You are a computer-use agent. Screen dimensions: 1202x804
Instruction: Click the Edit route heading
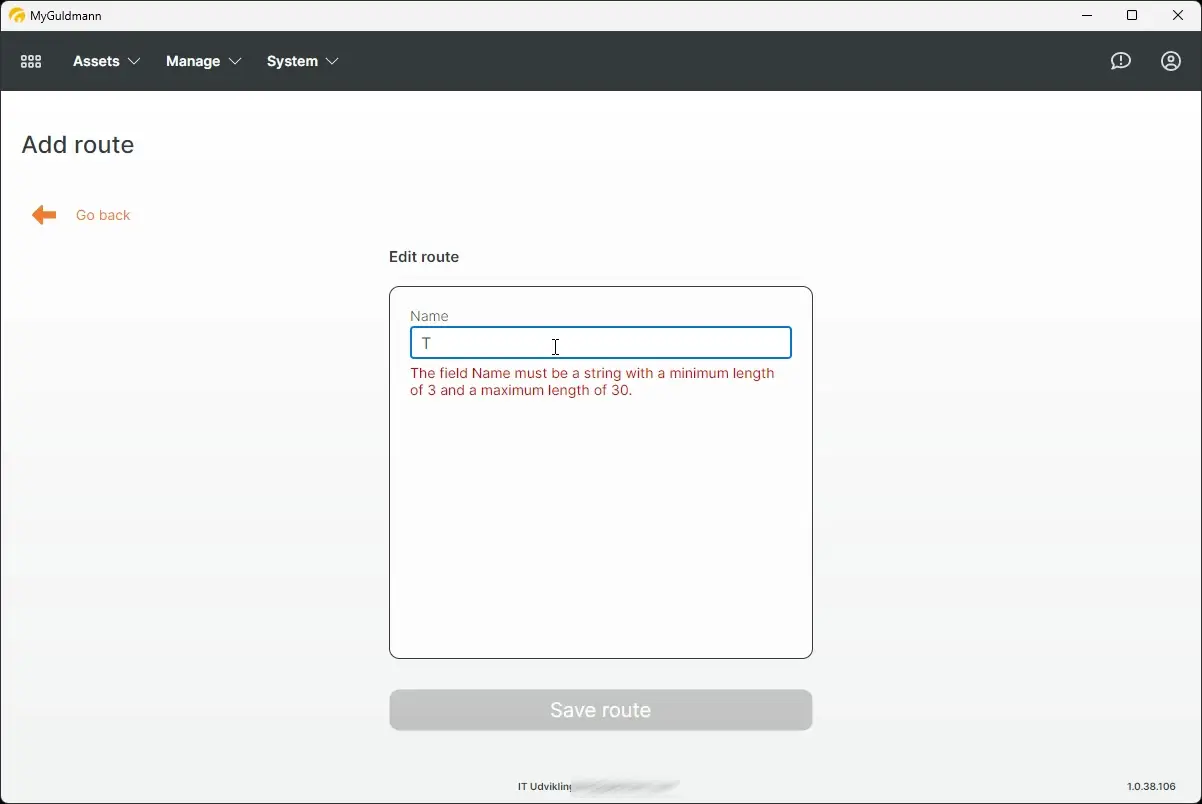click(423, 257)
